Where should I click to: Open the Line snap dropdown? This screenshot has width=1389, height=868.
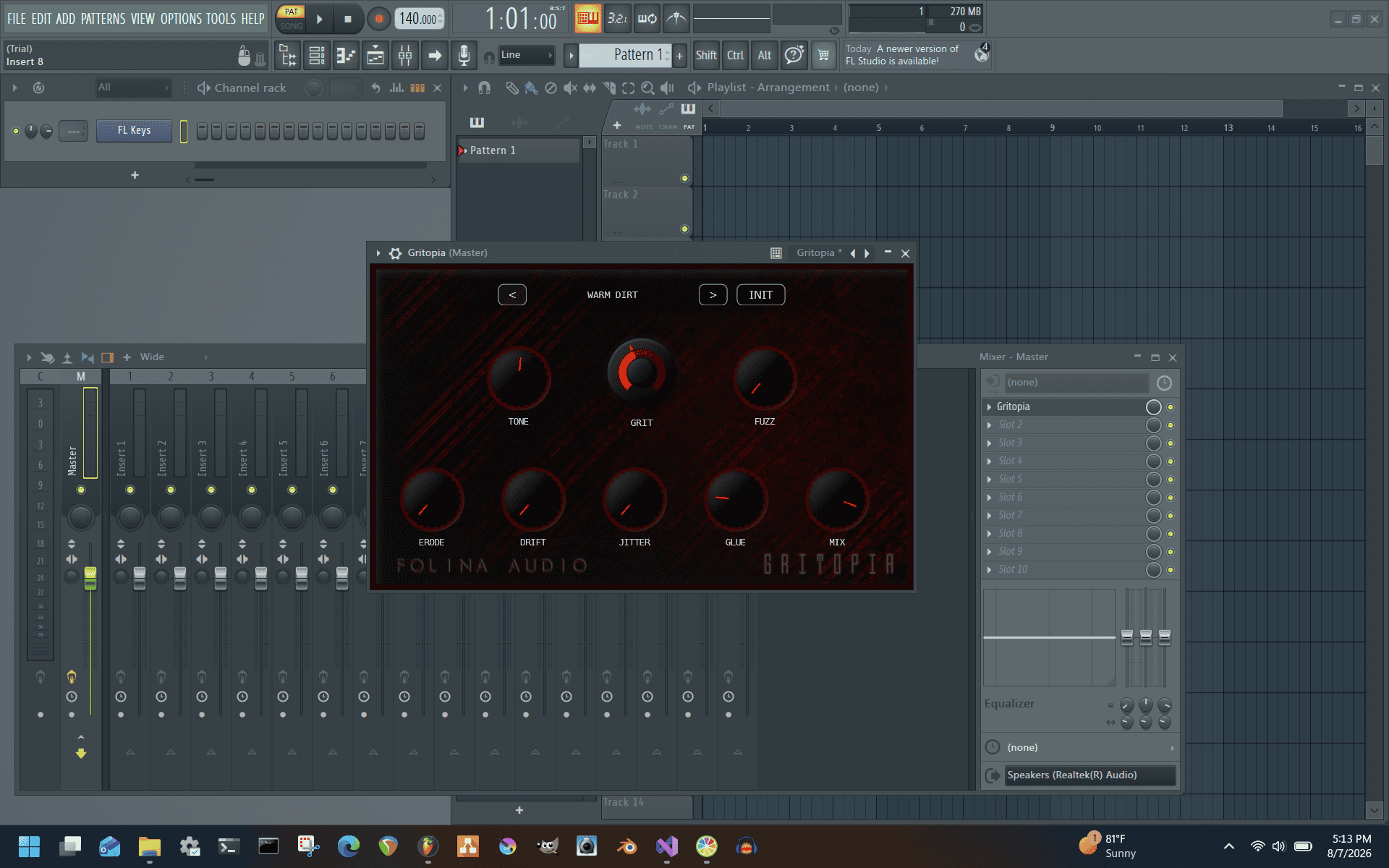point(526,55)
